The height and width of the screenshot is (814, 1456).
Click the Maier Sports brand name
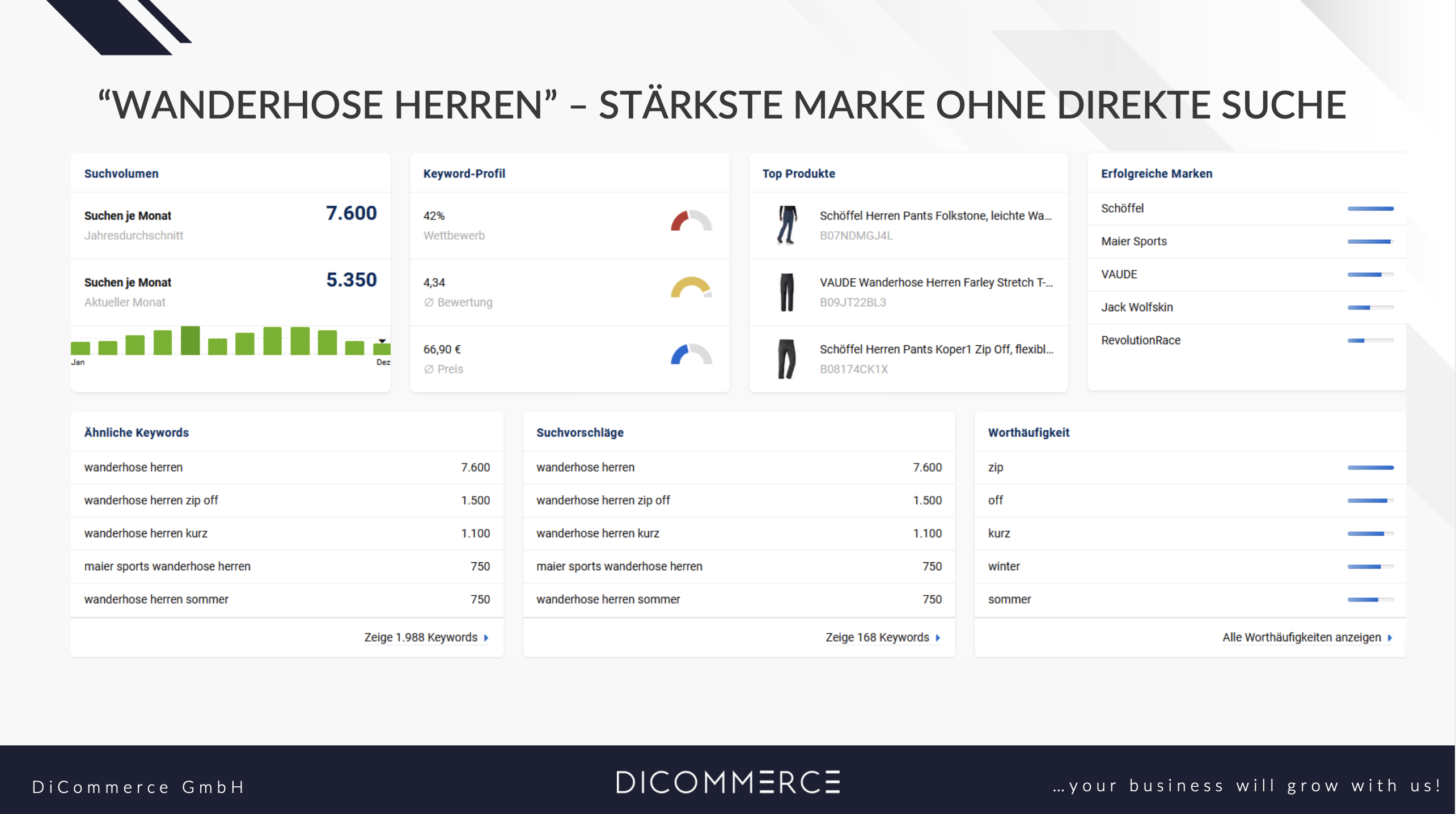coord(1134,241)
